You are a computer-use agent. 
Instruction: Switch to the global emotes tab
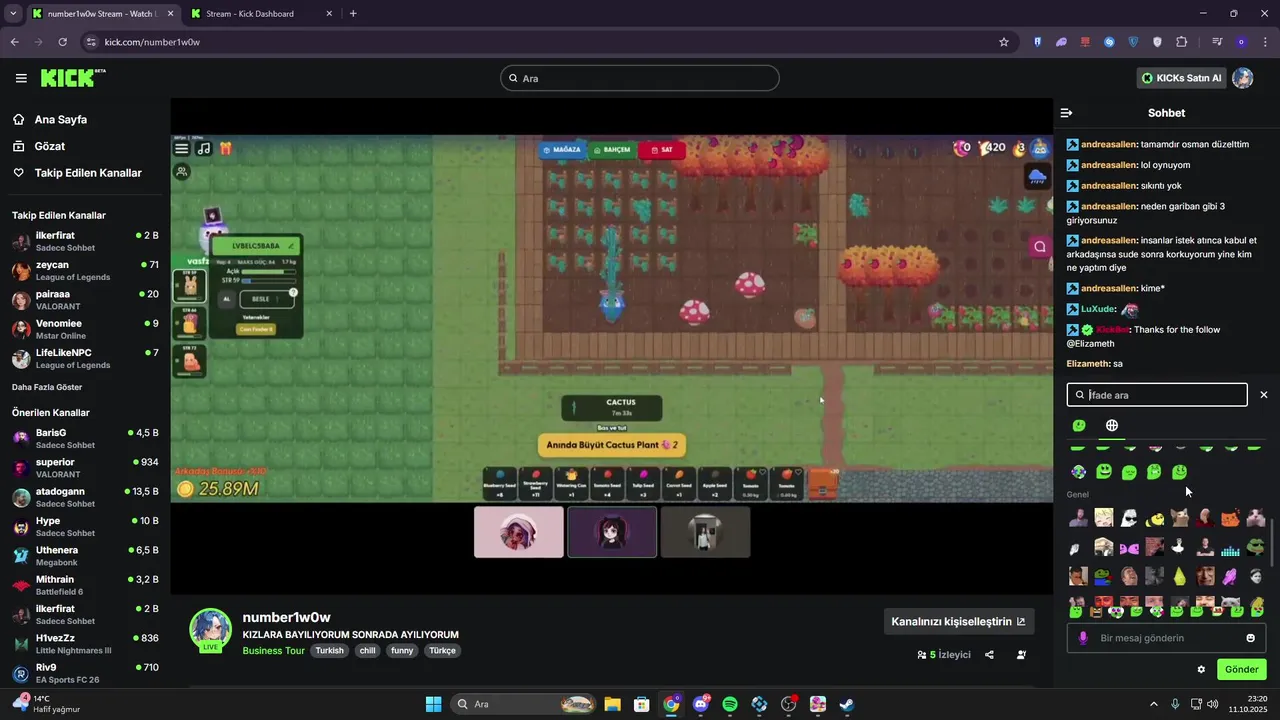pyautogui.click(x=1111, y=426)
